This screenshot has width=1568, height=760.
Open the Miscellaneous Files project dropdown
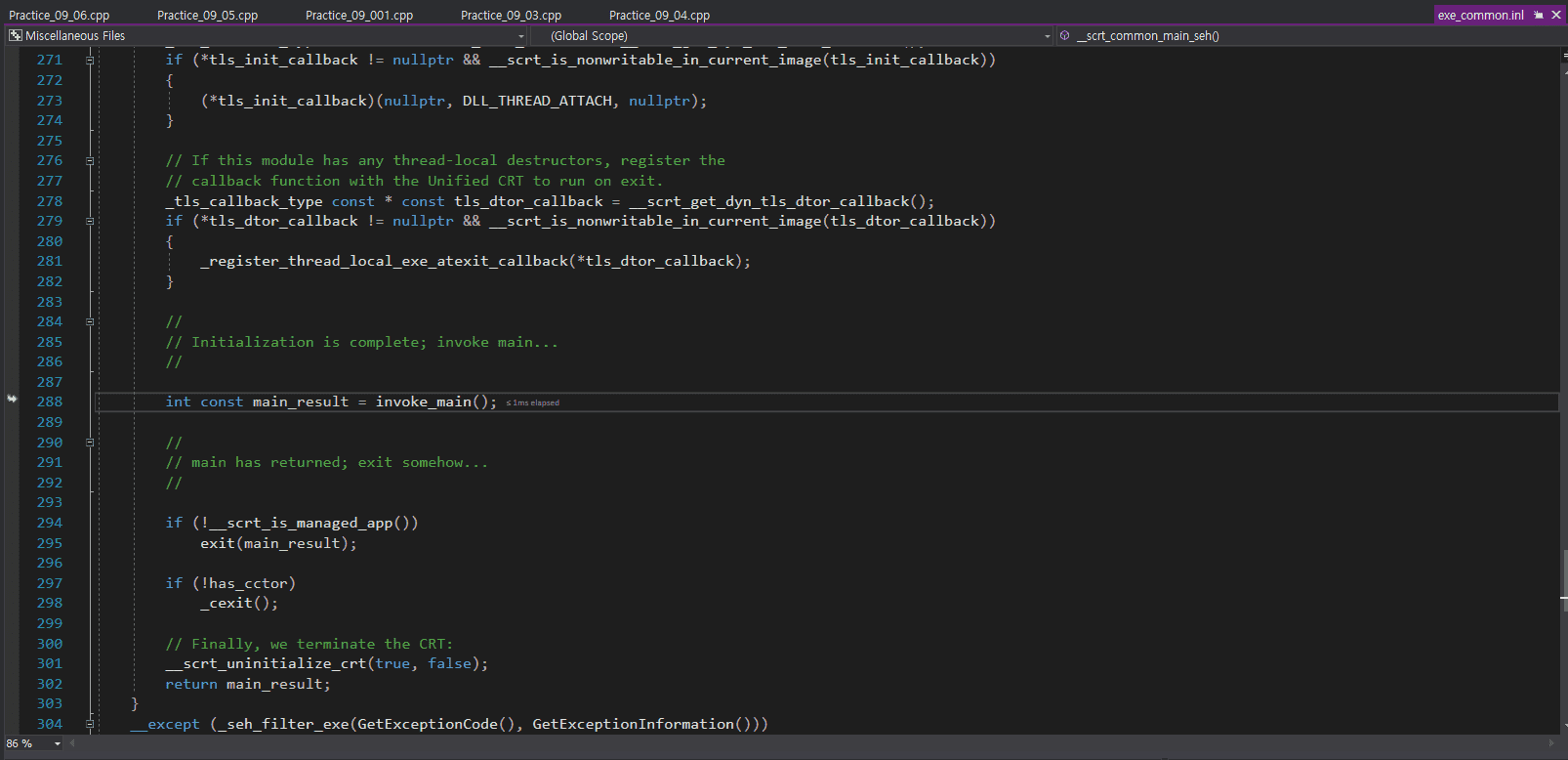click(520, 36)
